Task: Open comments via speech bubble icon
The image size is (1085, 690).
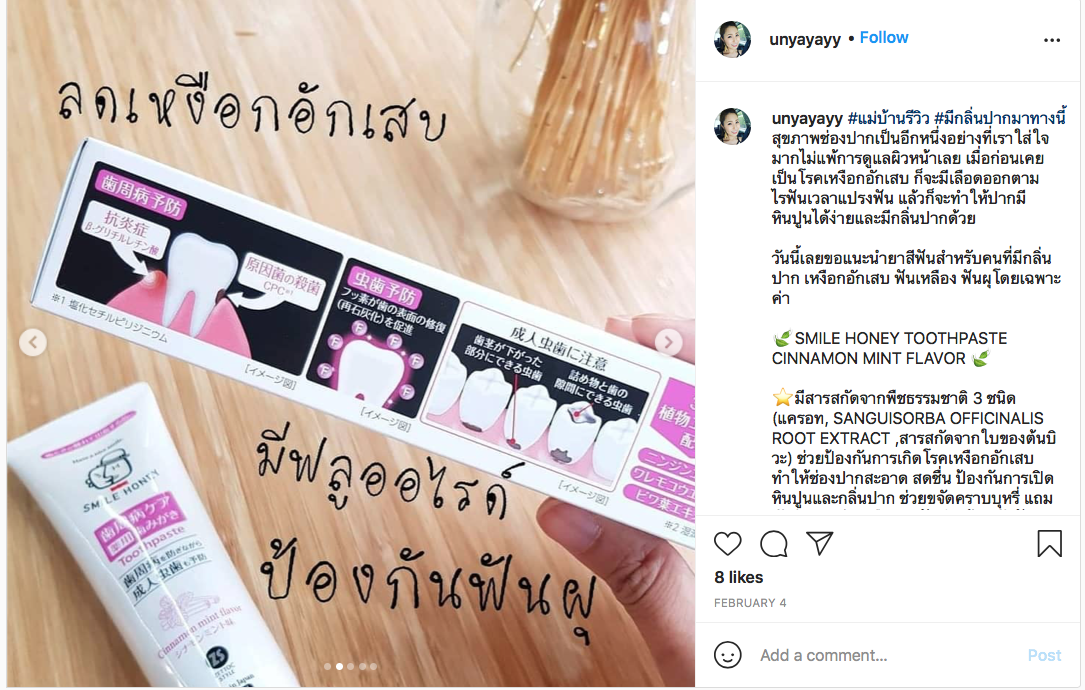Action: tap(774, 544)
